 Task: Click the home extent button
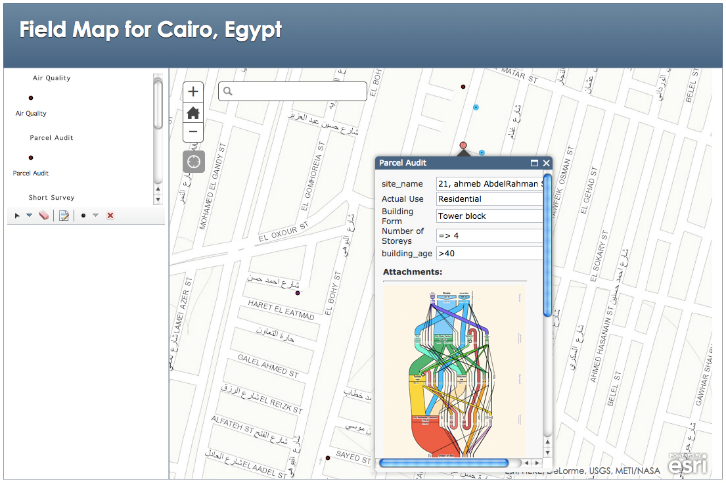coord(193,112)
